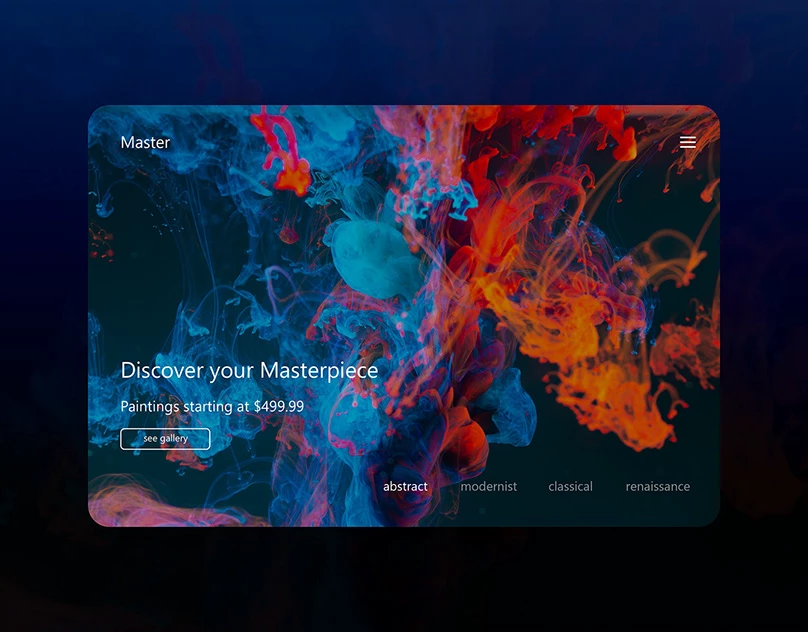This screenshot has width=808, height=632.
Task: Go to the renaissance tab
Action: [658, 486]
